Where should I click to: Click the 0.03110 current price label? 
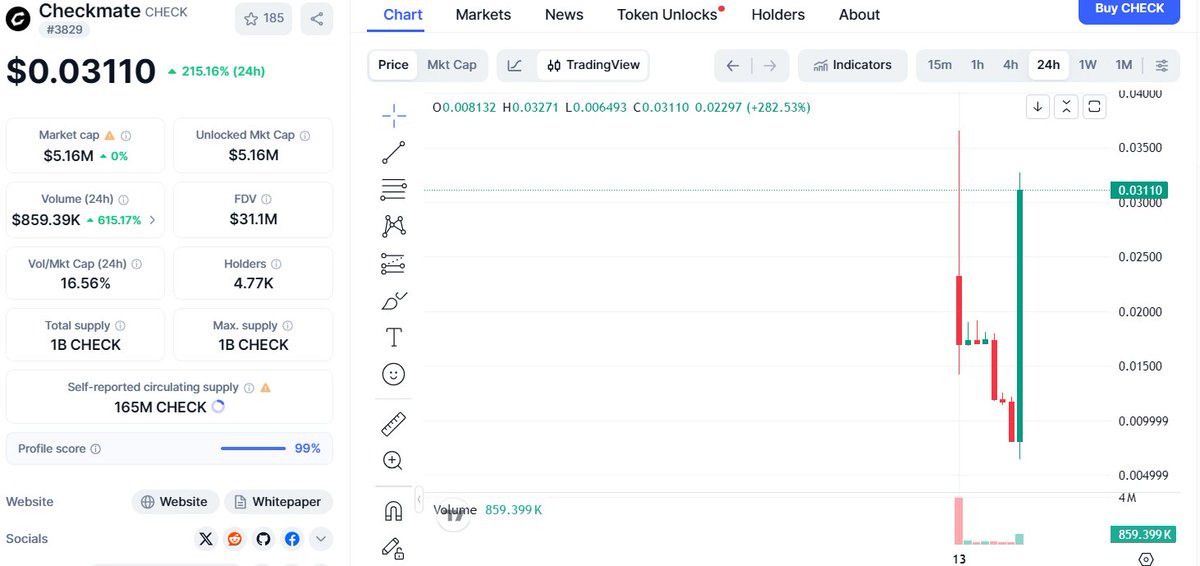pyautogui.click(x=1138, y=190)
